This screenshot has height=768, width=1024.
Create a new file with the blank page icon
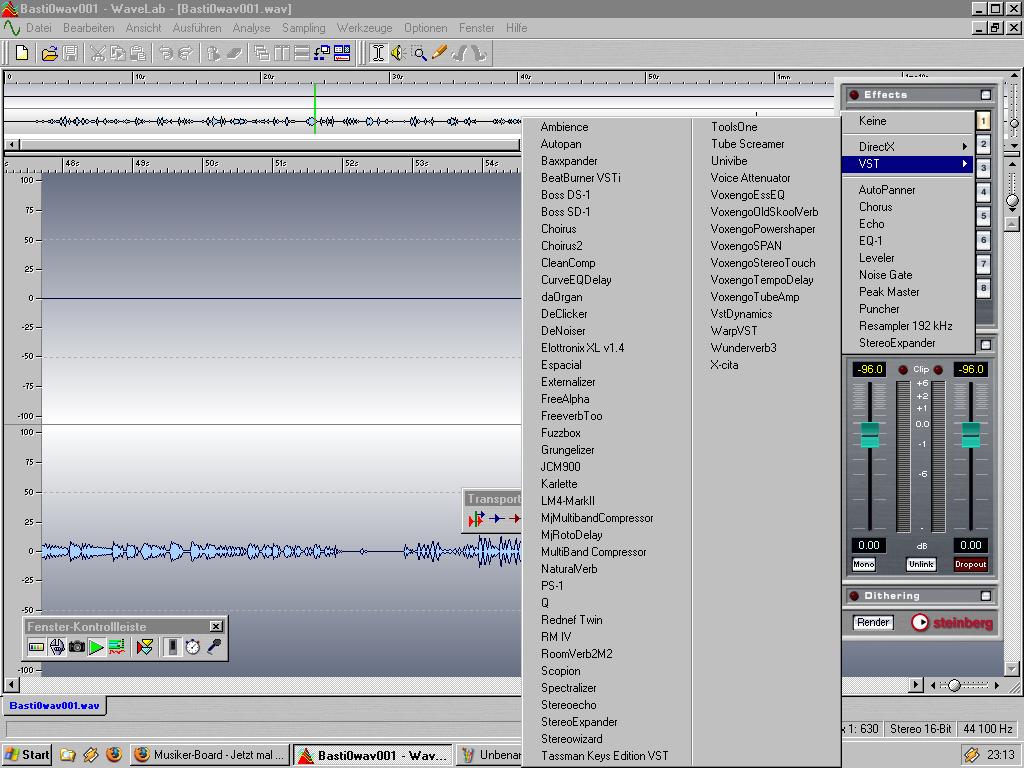pyautogui.click(x=22, y=53)
